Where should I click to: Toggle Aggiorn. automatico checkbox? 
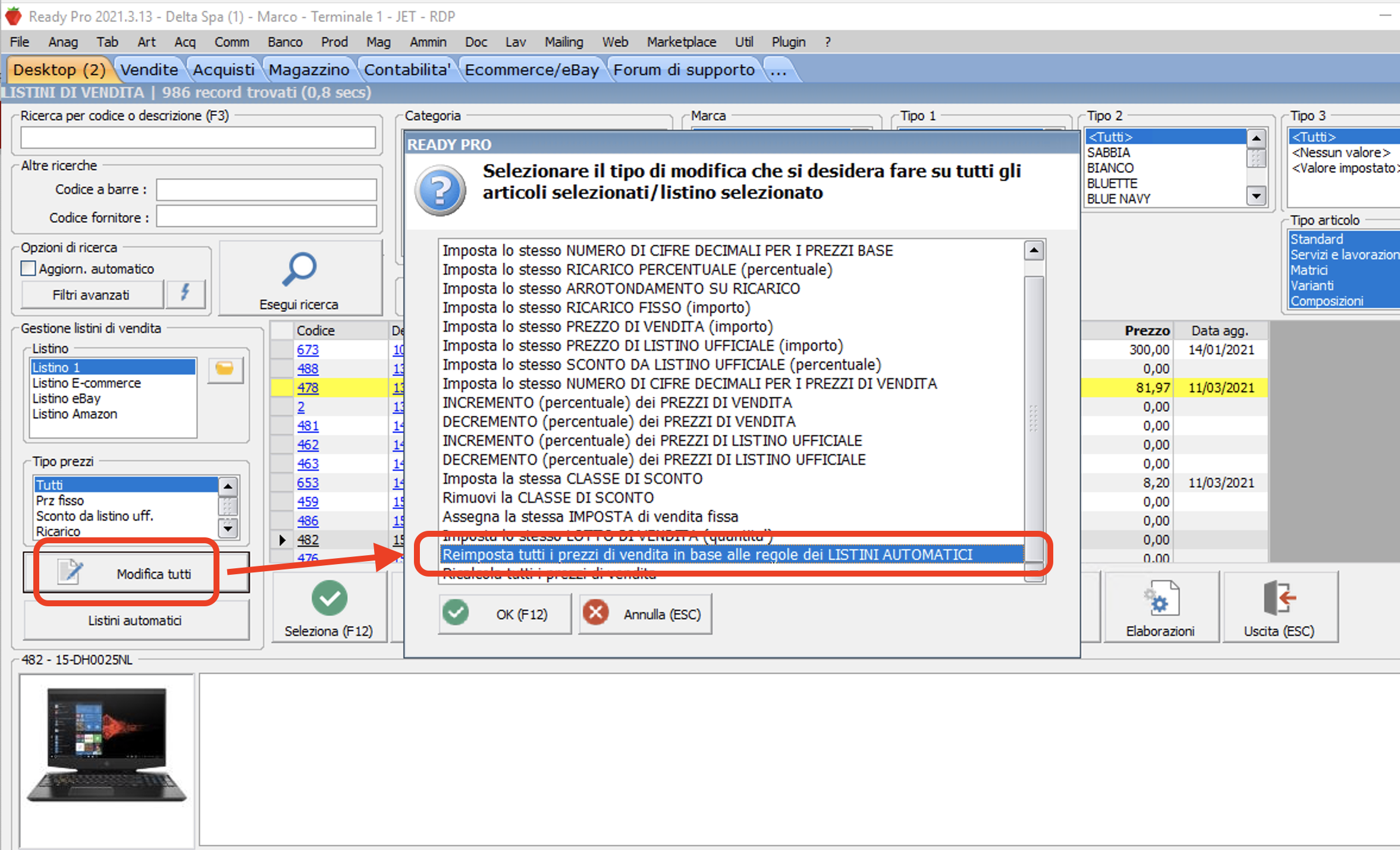[28, 269]
